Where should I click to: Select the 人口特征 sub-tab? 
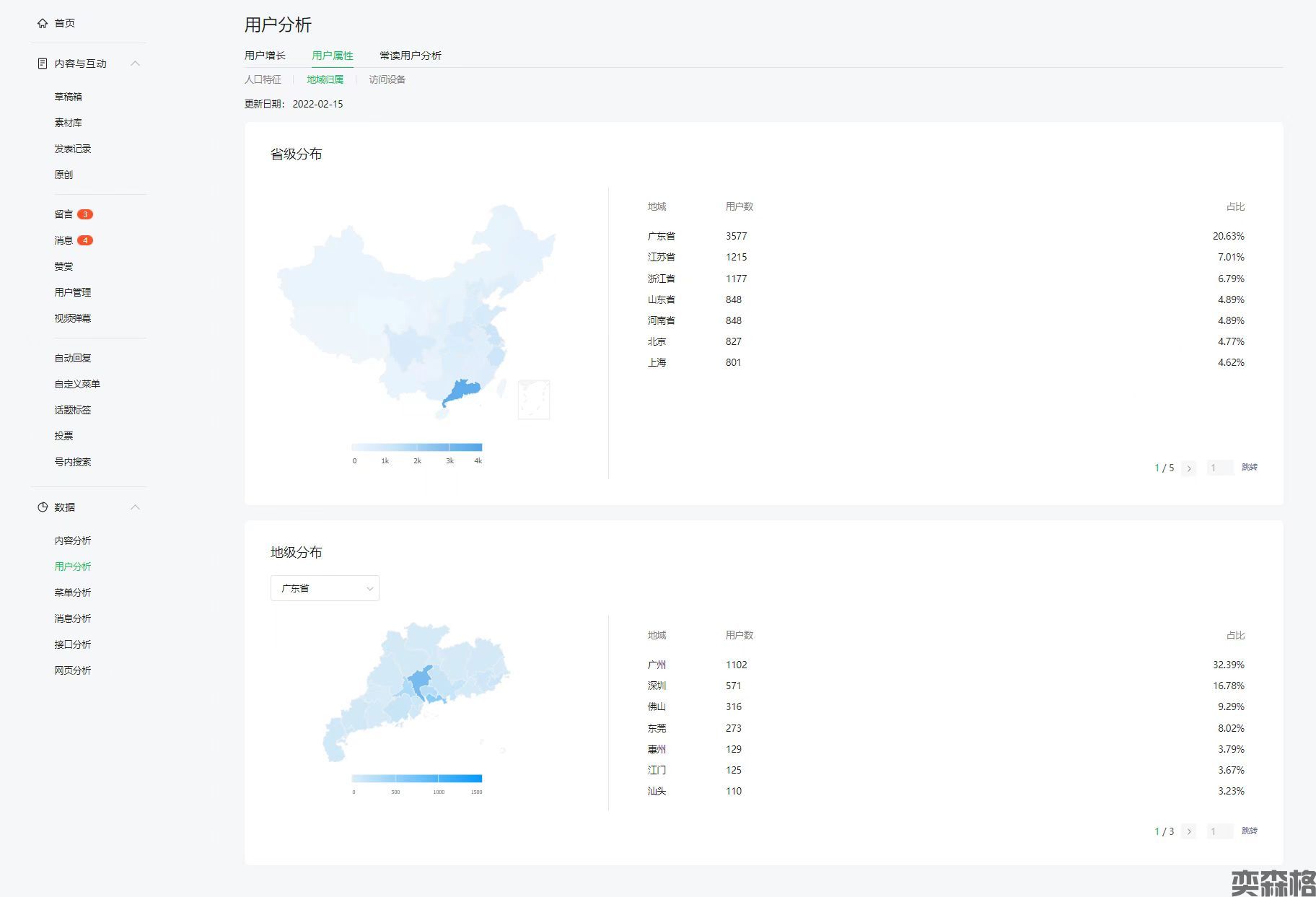pos(263,79)
